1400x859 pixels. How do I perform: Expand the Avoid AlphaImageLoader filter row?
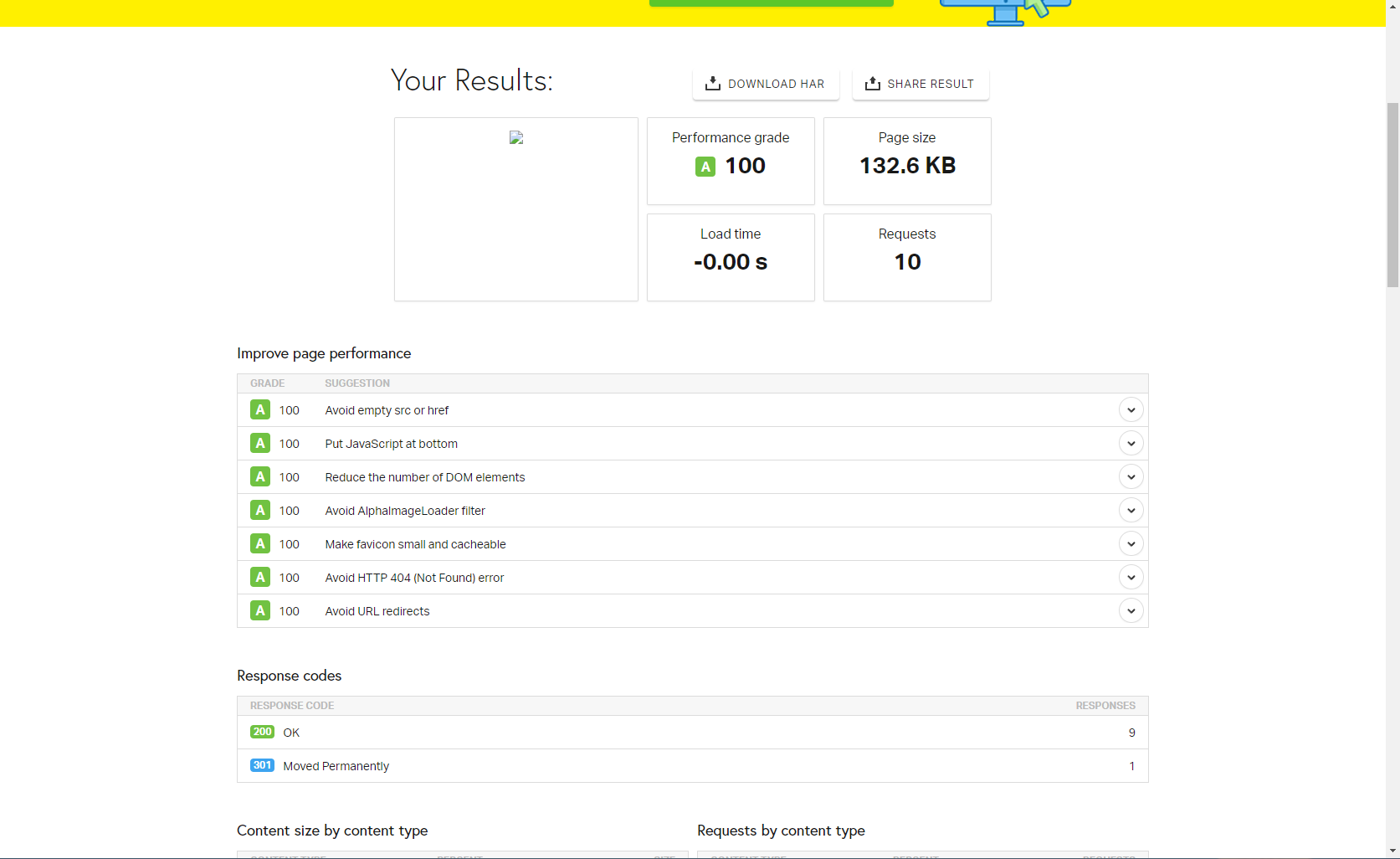coord(1131,511)
